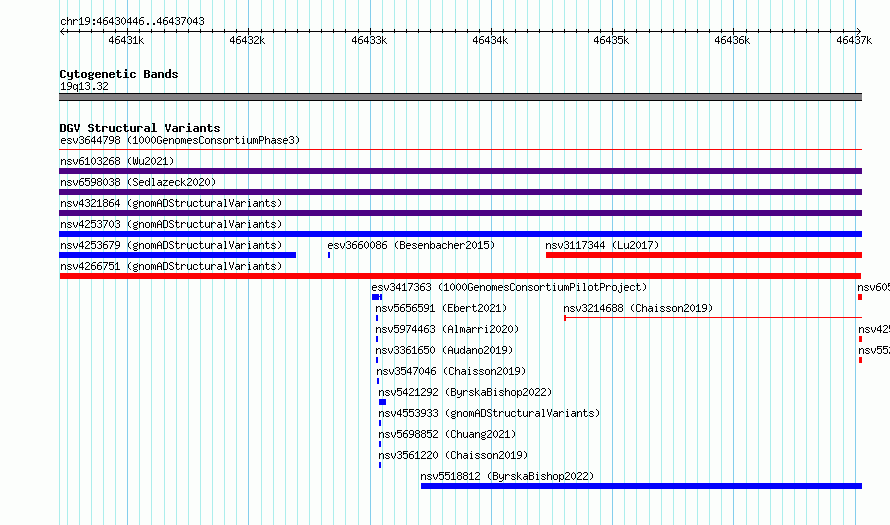Select the nsv3117344 (Lu2017) red bar
The height and width of the screenshot is (525, 890).
(704, 255)
